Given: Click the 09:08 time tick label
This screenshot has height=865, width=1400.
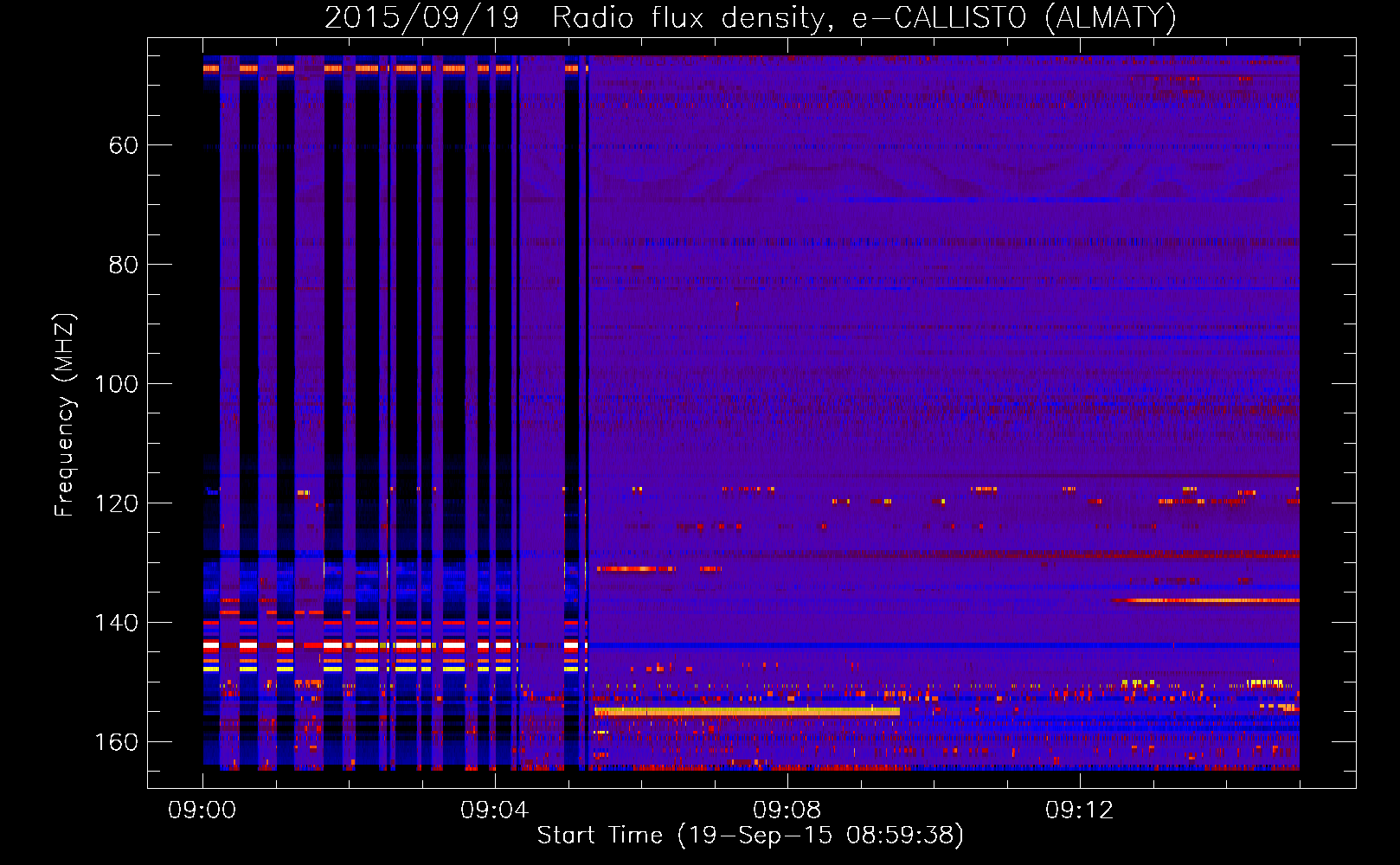Looking at the screenshot, I should pos(787,811).
